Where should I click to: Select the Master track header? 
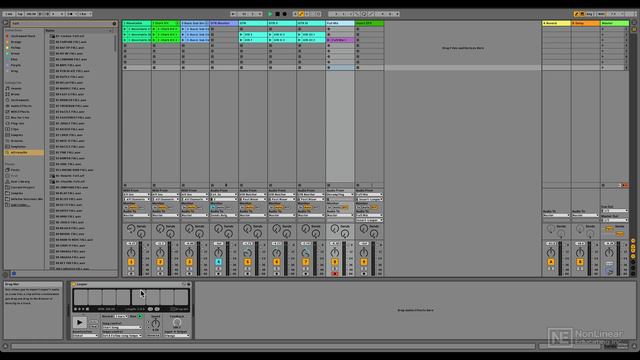pos(614,23)
